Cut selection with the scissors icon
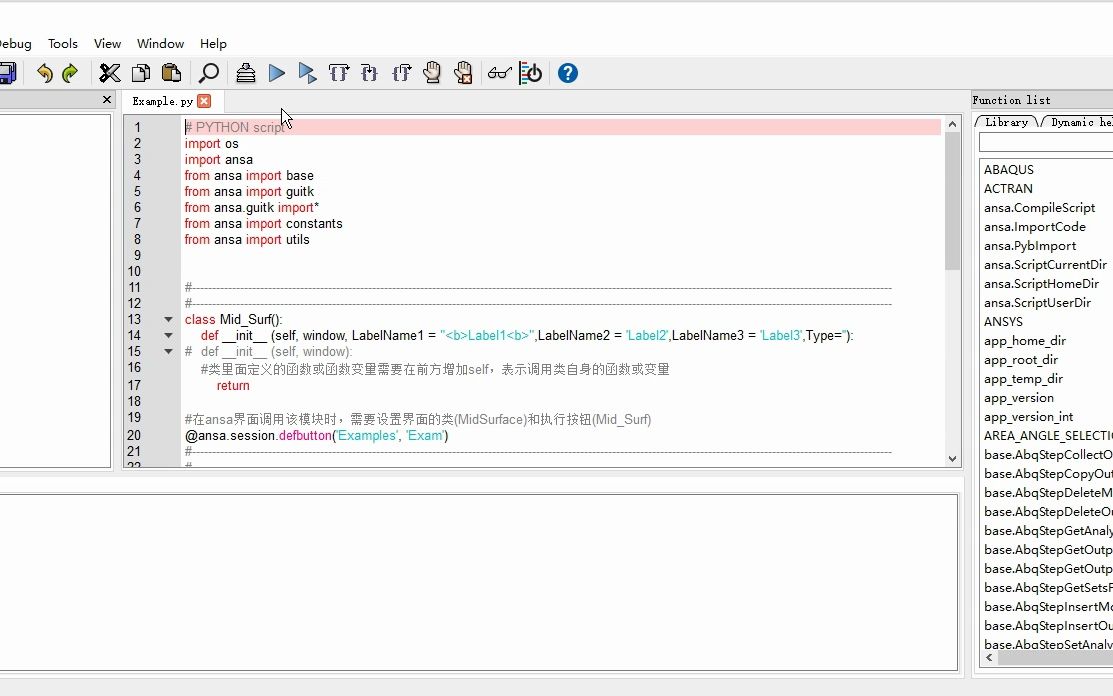Screen dimensions: 1113x696 (x=109, y=73)
